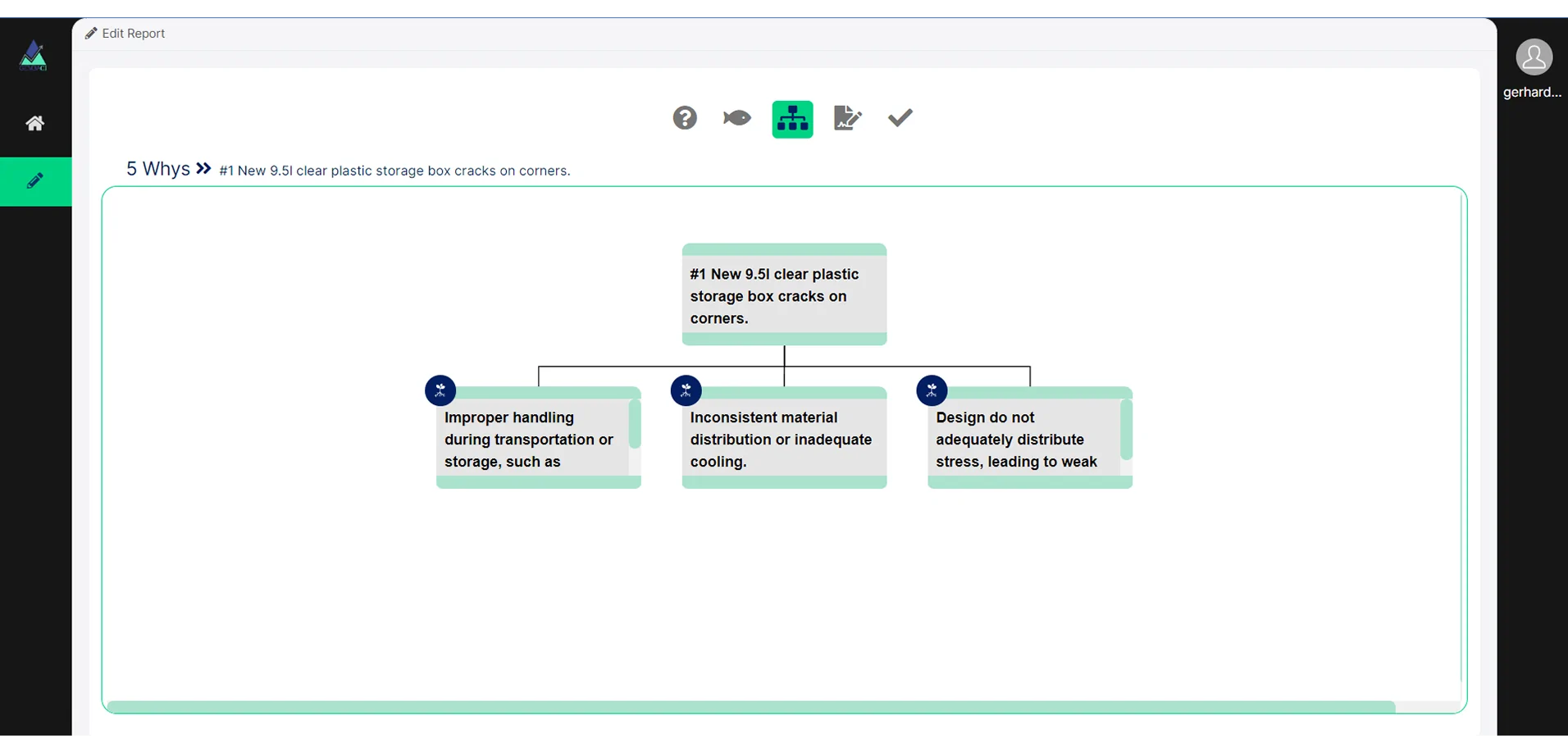Select the green 5 Whys hierarchy icon
The image size is (1568, 752).
(792, 120)
